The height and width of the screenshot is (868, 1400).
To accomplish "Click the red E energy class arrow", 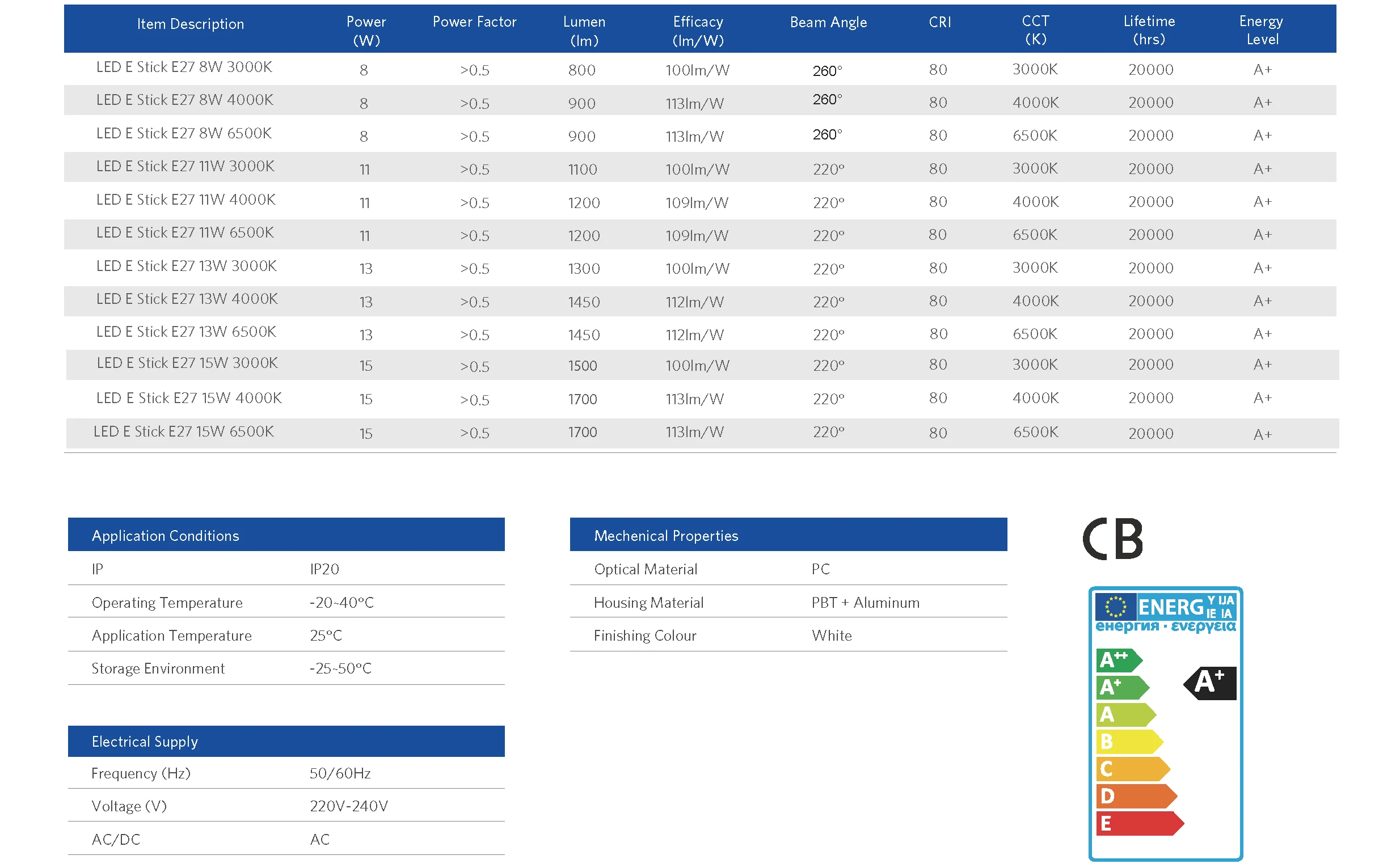I will 1139,823.
